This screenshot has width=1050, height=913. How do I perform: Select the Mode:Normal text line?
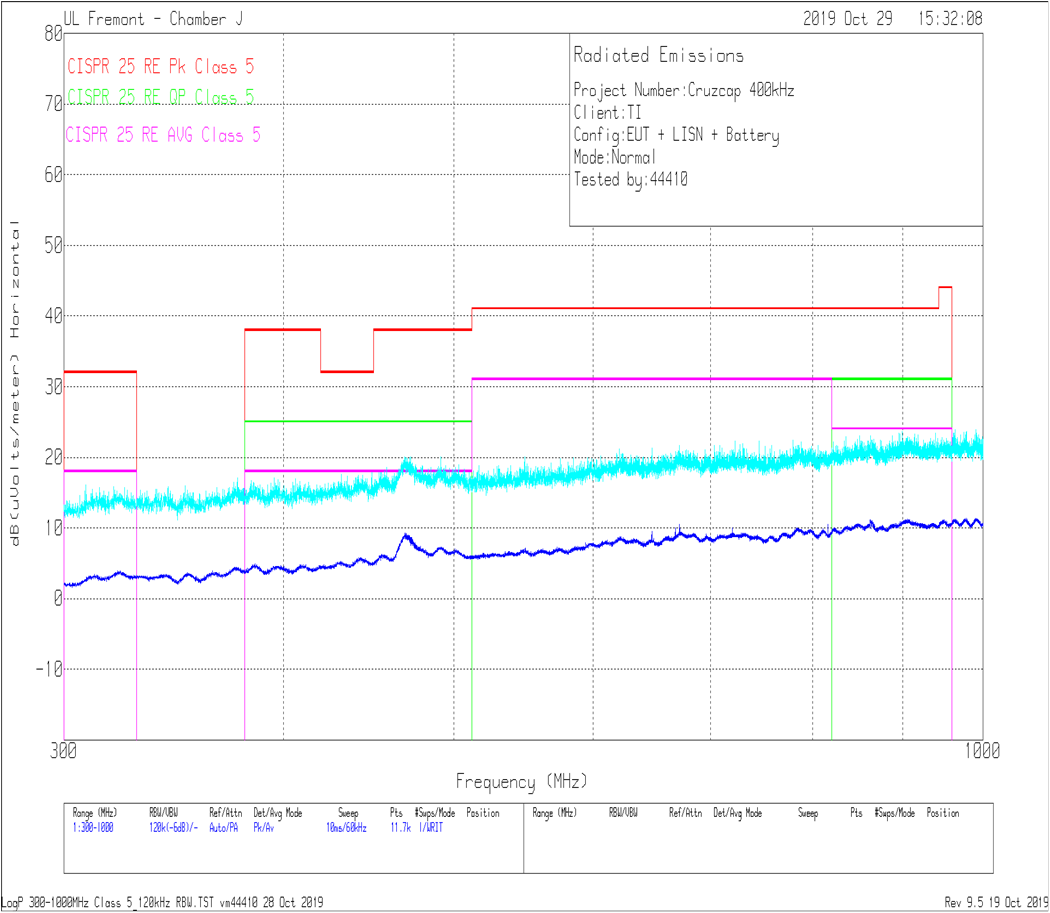pos(615,157)
